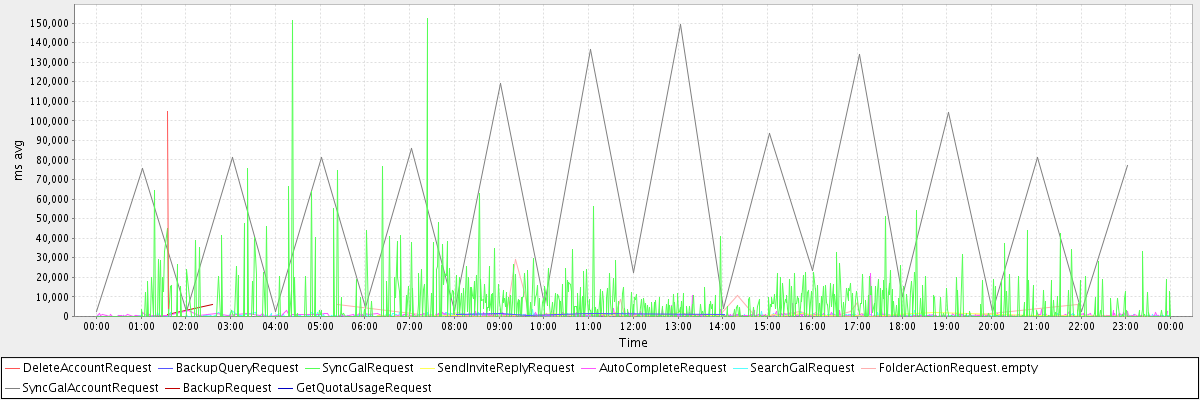Click the 80,000 y-axis tick label
1200x400 pixels.
pos(53,160)
